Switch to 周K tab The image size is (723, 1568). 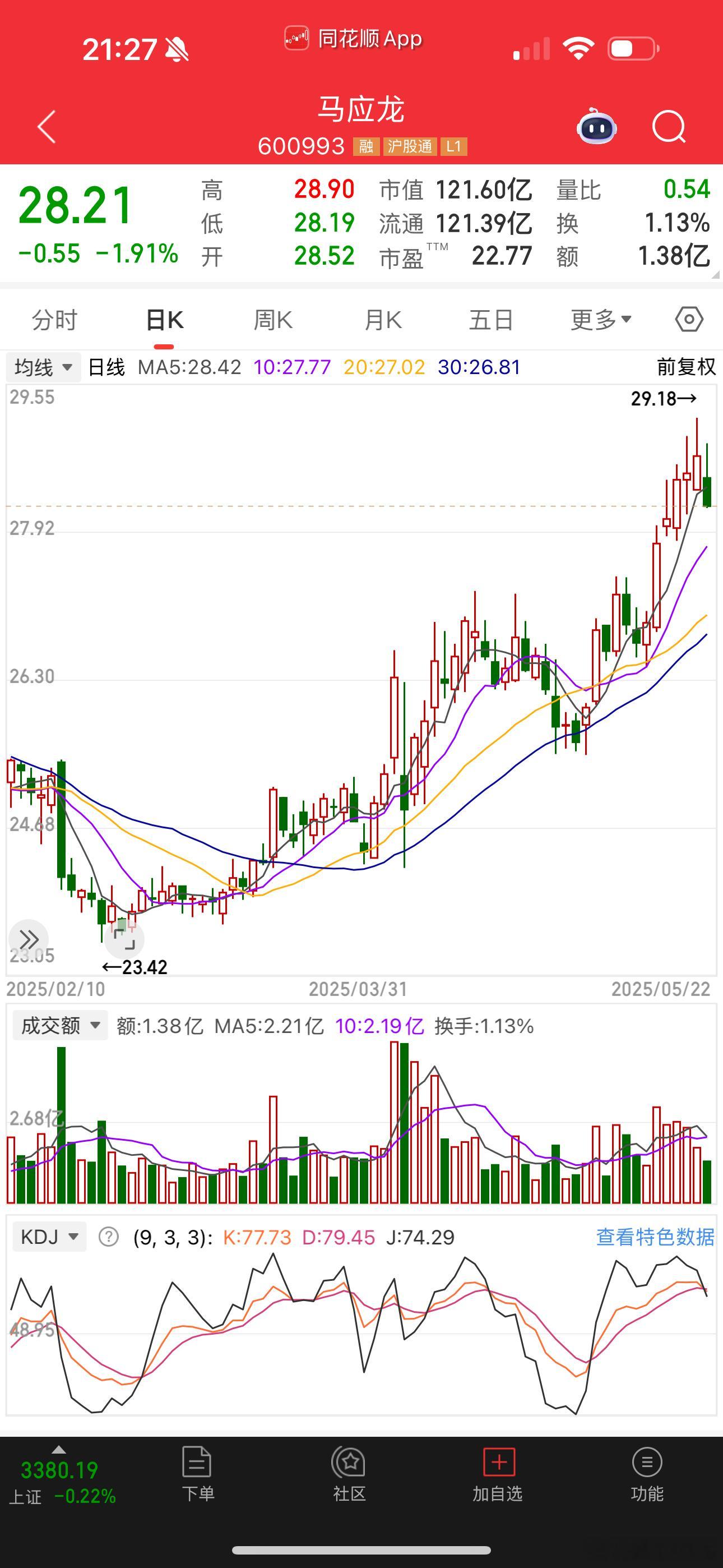(274, 320)
